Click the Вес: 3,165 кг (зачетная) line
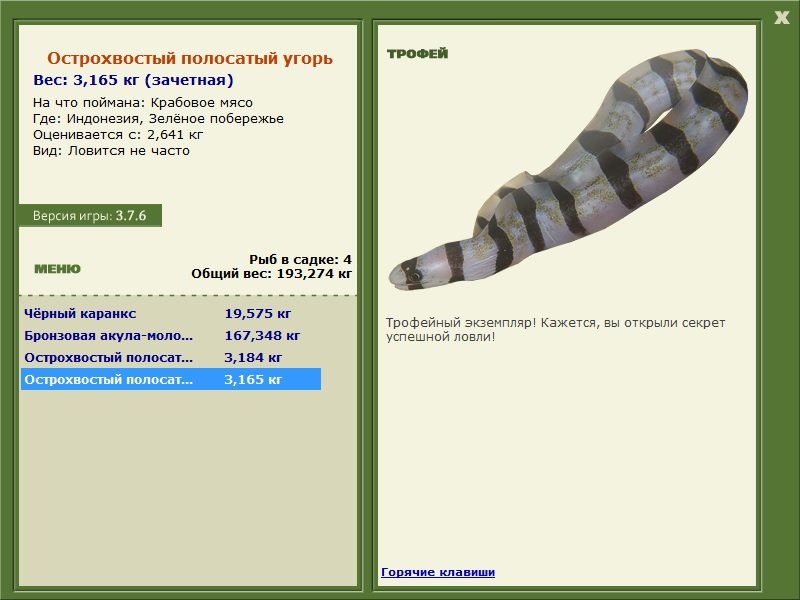Image resolution: width=800 pixels, height=600 pixels. tap(133, 80)
